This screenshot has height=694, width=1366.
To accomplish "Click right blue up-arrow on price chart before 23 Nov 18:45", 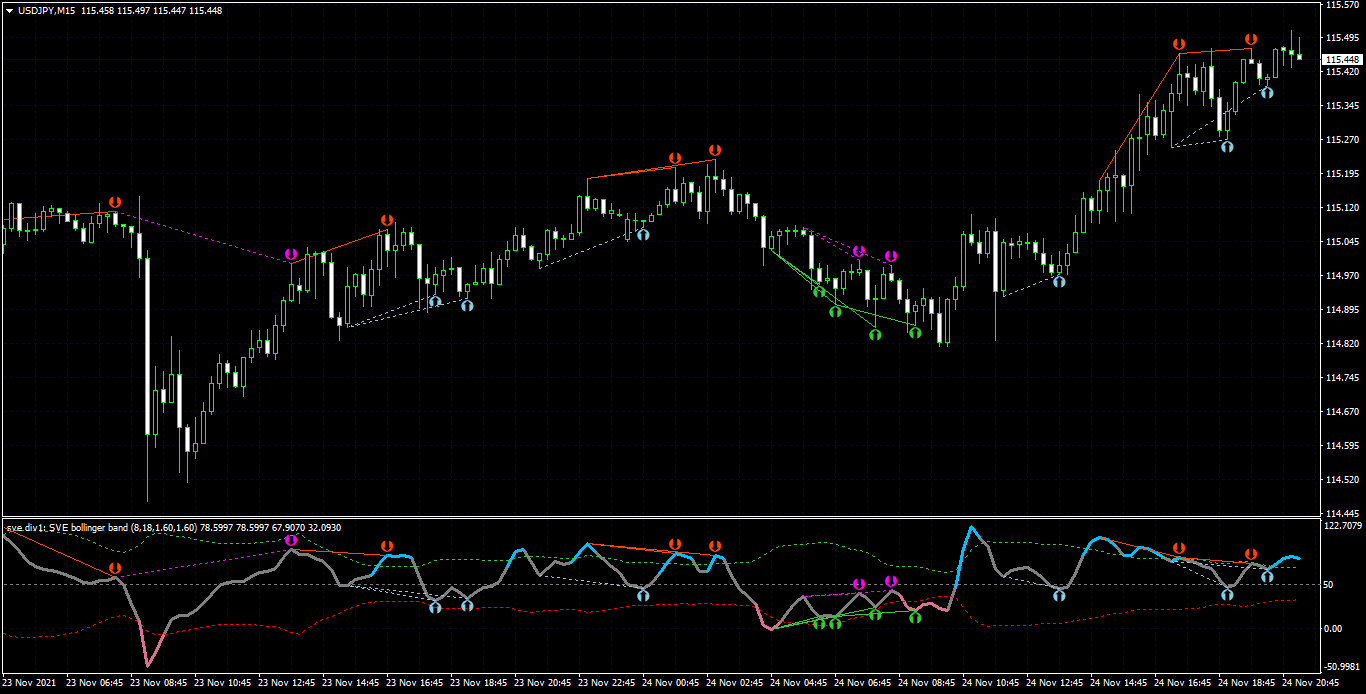I will 467,305.
